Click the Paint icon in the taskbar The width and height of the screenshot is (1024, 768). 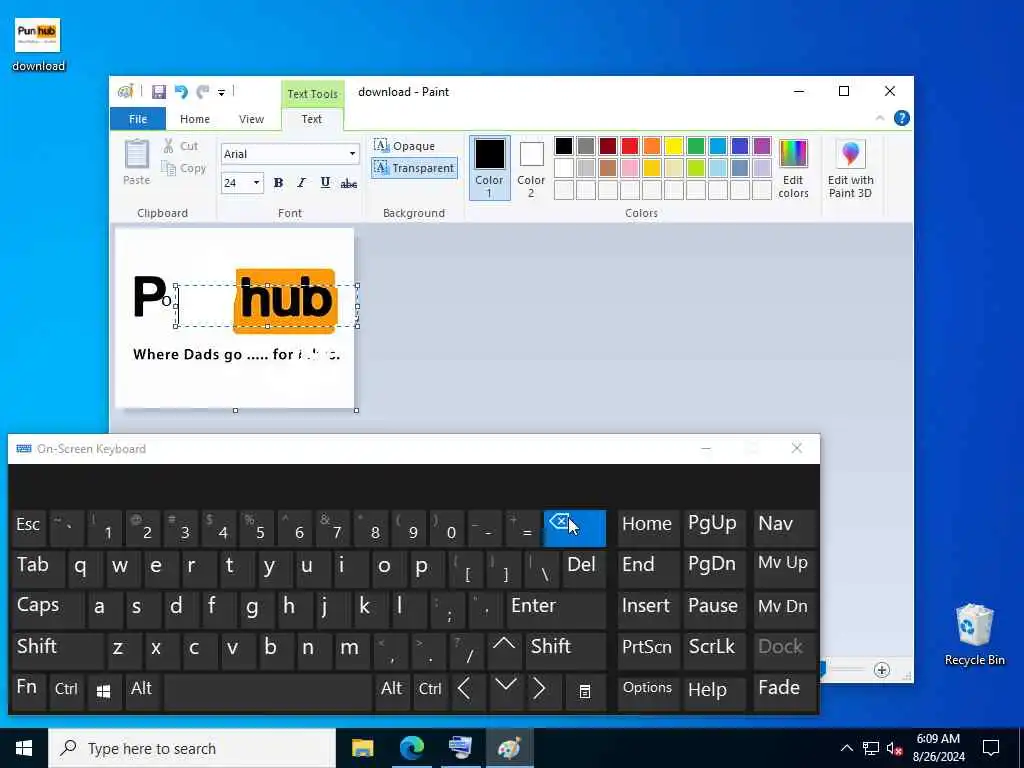509,748
